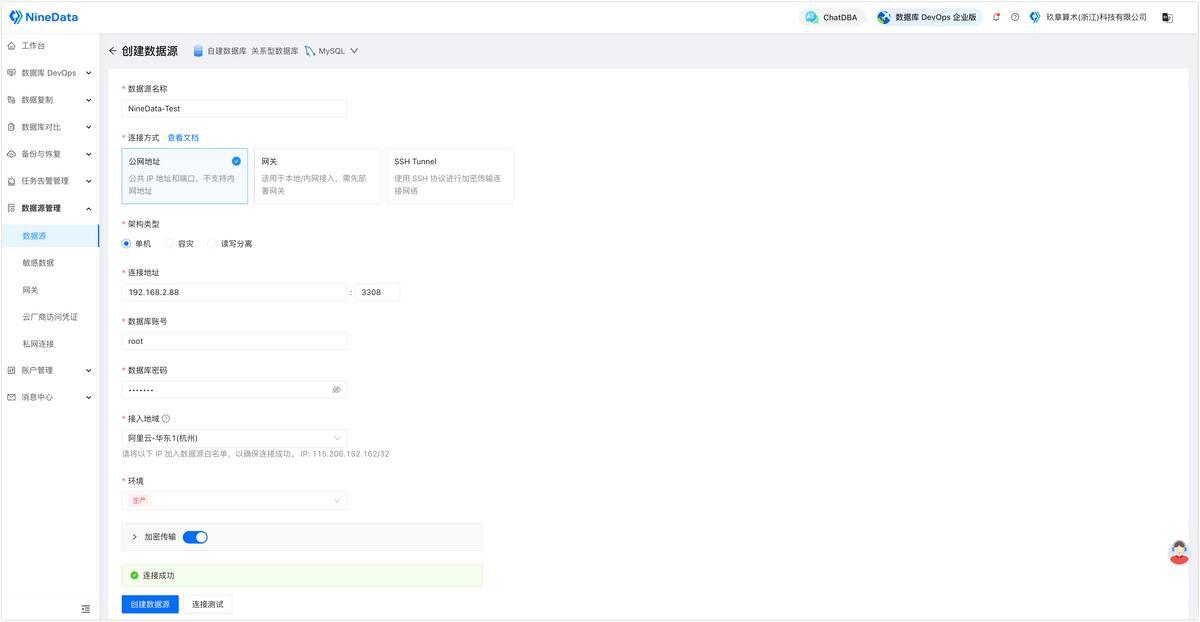Screen dimensions: 1200x622
Task: Click the 工作台 home icon
Action: point(11,46)
